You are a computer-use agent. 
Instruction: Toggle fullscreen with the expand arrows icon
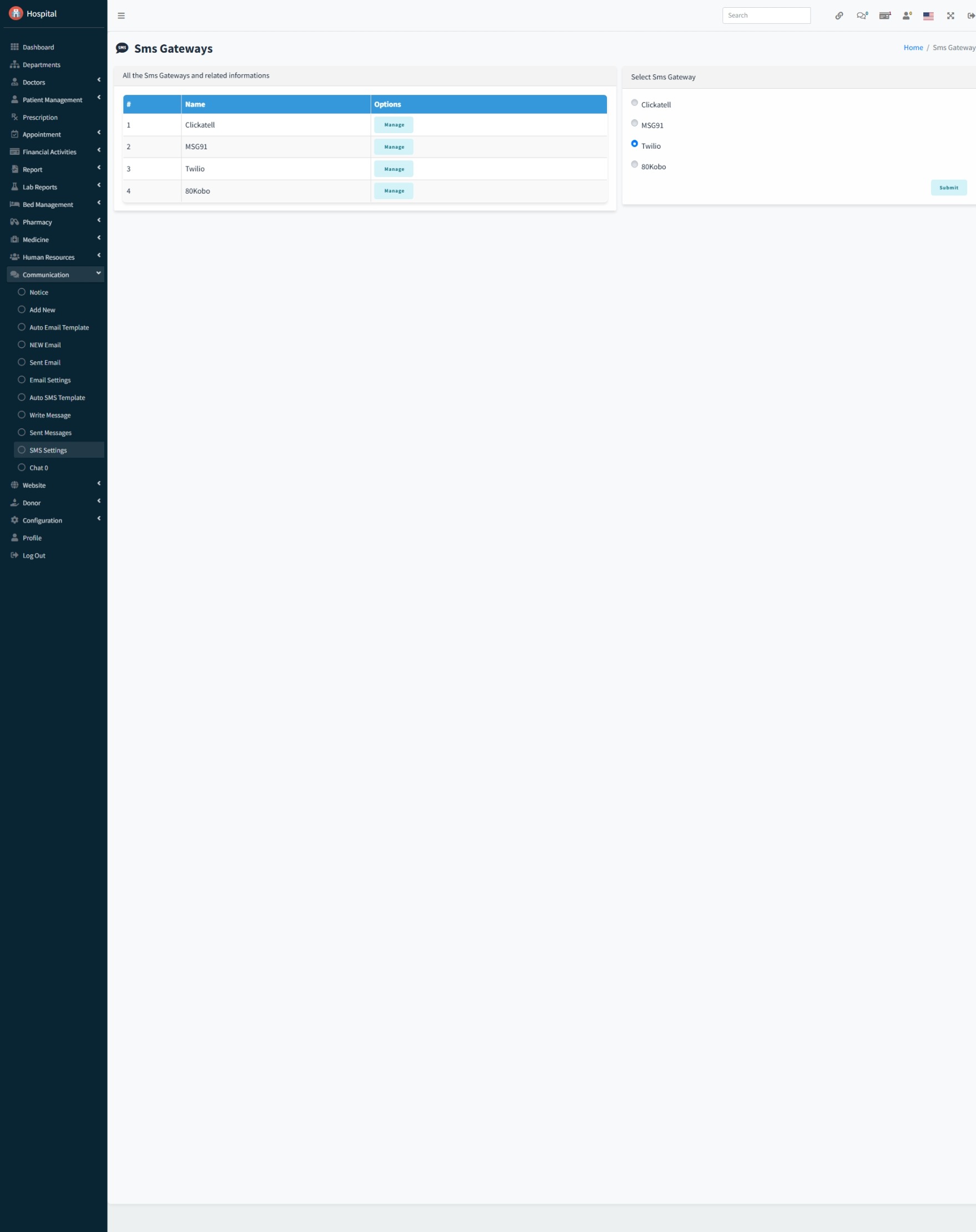click(x=950, y=16)
